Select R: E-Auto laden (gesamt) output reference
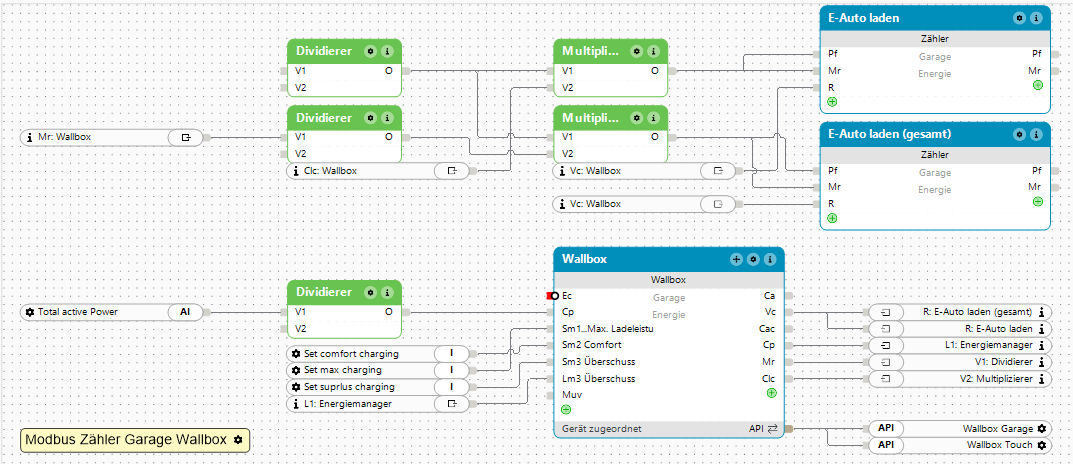 960,312
